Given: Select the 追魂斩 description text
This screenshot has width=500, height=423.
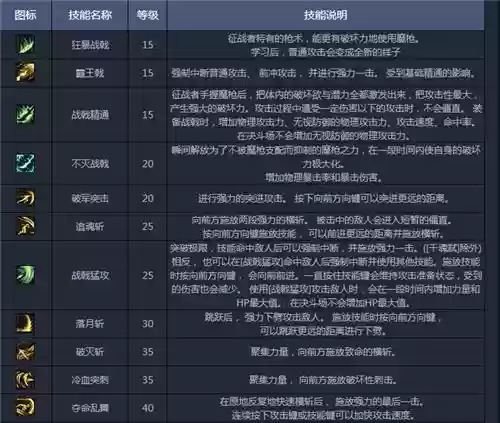Looking at the screenshot, I should point(323,227).
